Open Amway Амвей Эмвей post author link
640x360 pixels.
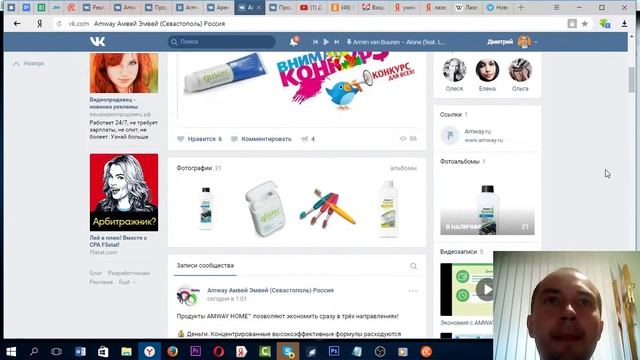270,290
